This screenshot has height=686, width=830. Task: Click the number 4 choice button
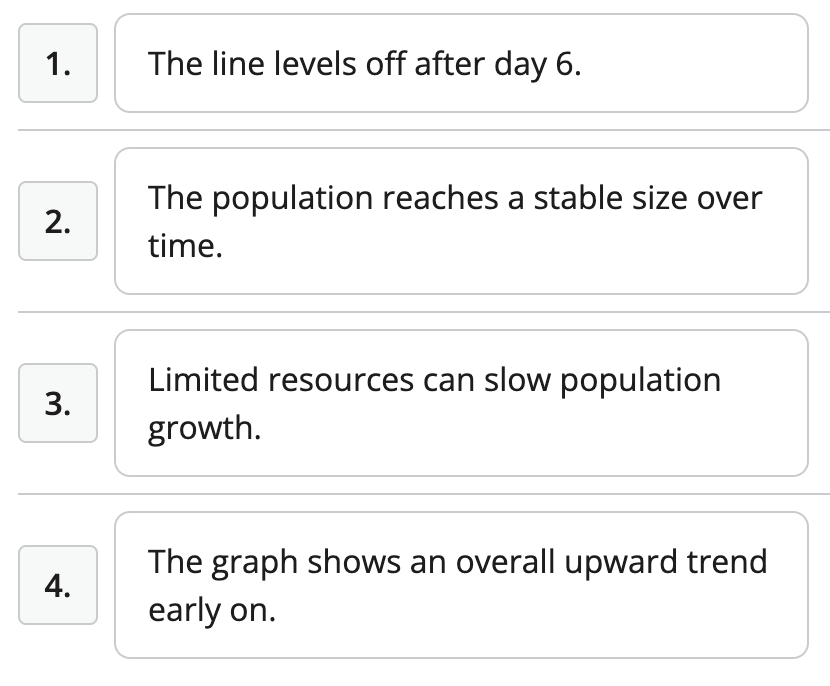(58, 585)
